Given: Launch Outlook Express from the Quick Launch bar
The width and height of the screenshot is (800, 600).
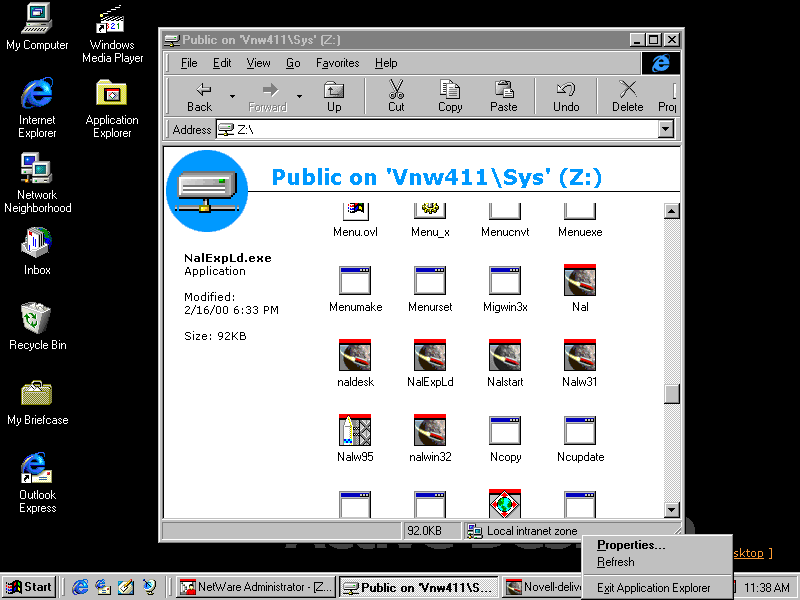Looking at the screenshot, I should [103, 587].
